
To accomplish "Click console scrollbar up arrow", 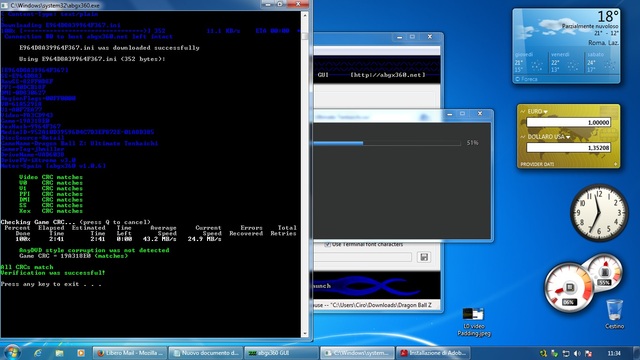I will 304,15.
